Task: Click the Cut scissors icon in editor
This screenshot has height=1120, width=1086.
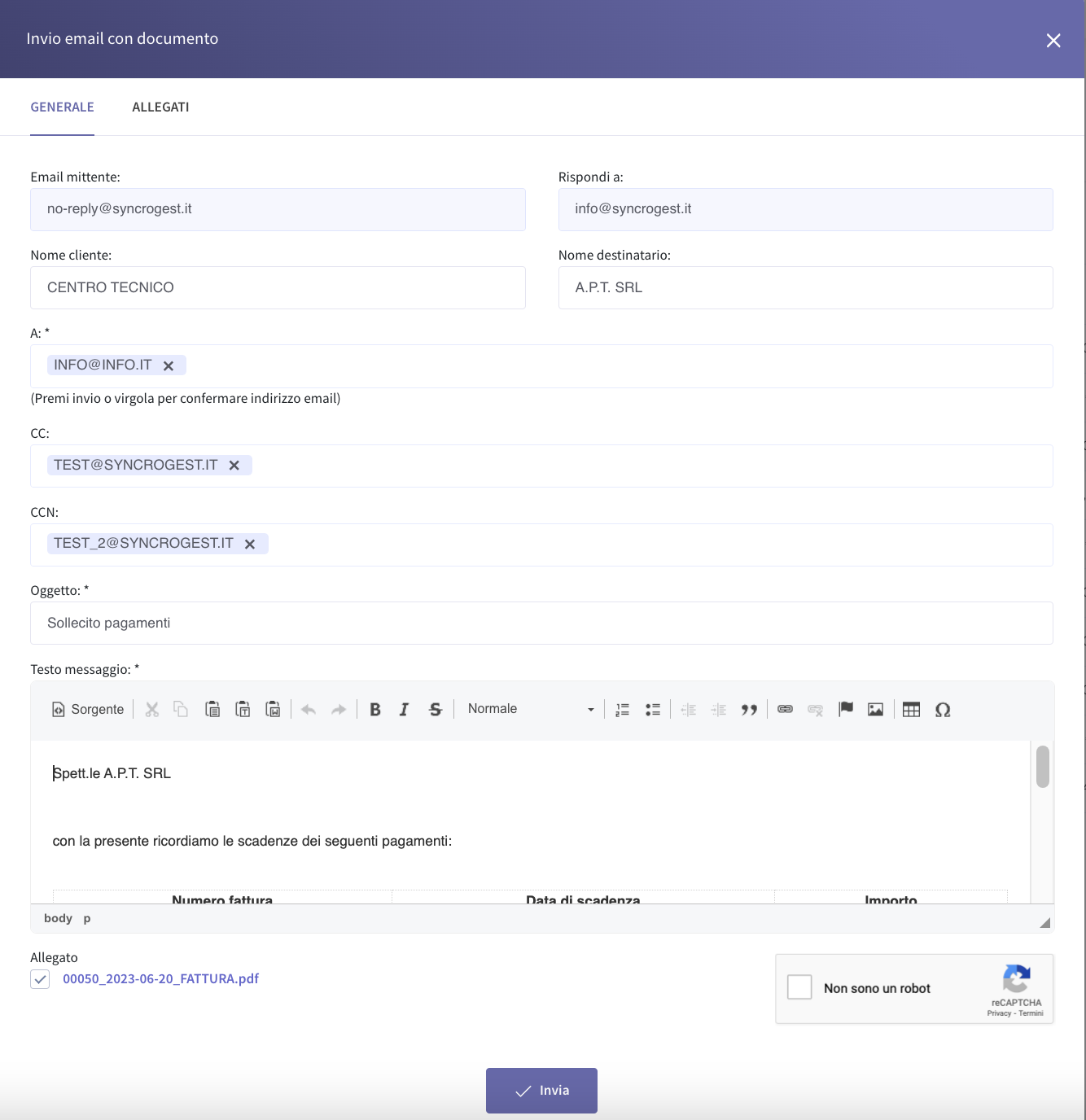Action: [151, 710]
